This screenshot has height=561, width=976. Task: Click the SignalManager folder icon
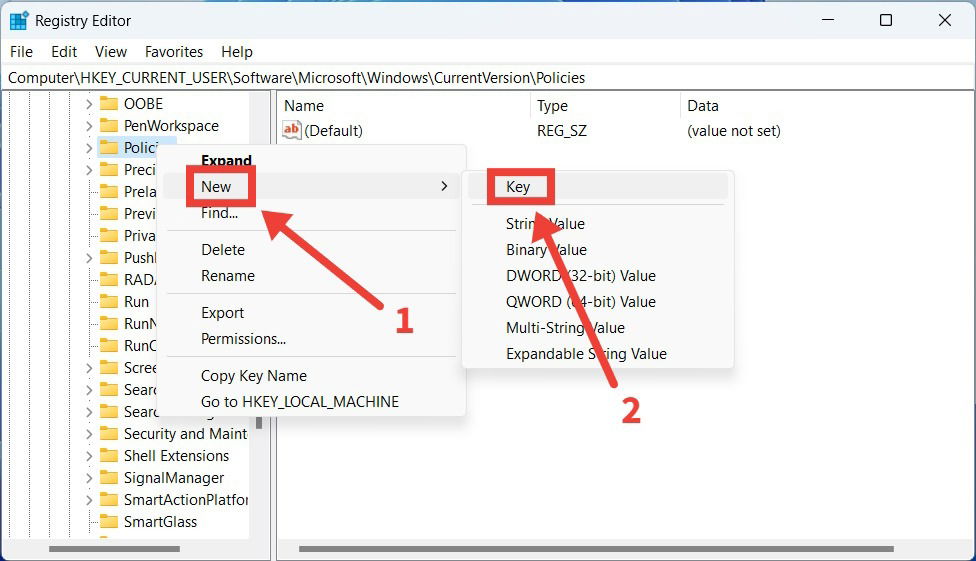click(109, 478)
